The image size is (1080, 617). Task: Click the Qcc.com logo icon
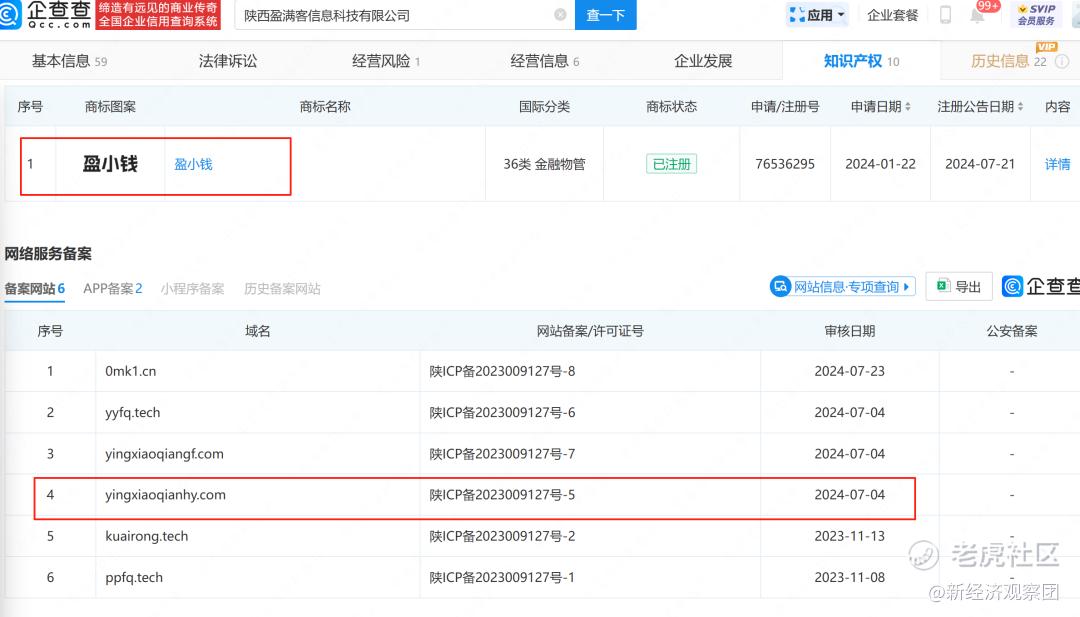10,14
